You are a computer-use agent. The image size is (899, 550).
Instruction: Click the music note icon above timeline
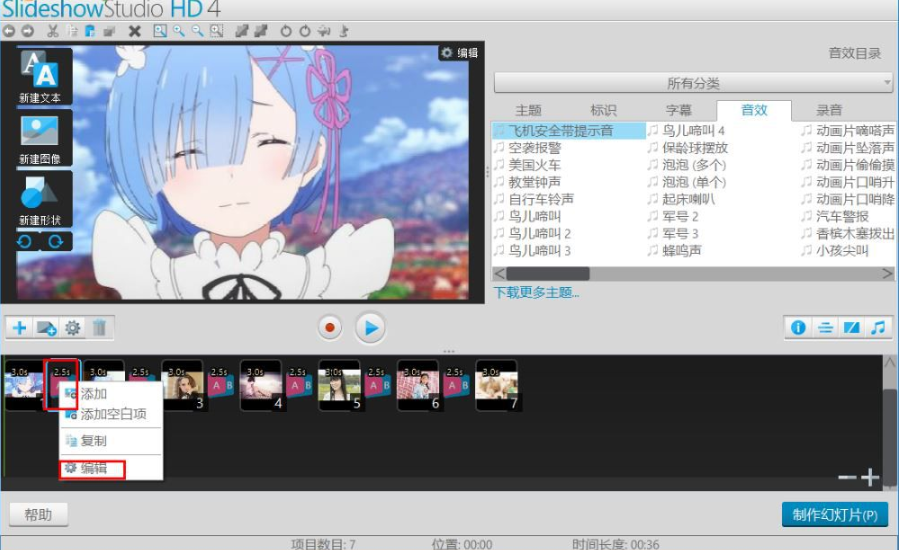pyautogui.click(x=878, y=327)
